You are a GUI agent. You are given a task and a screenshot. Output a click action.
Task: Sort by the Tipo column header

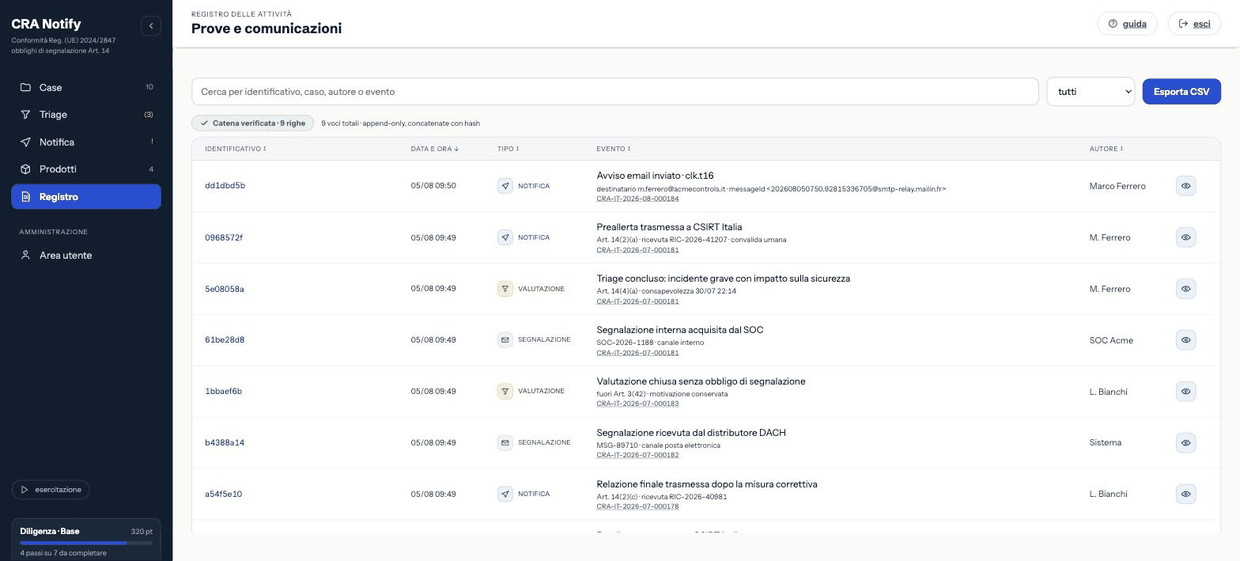coord(508,149)
